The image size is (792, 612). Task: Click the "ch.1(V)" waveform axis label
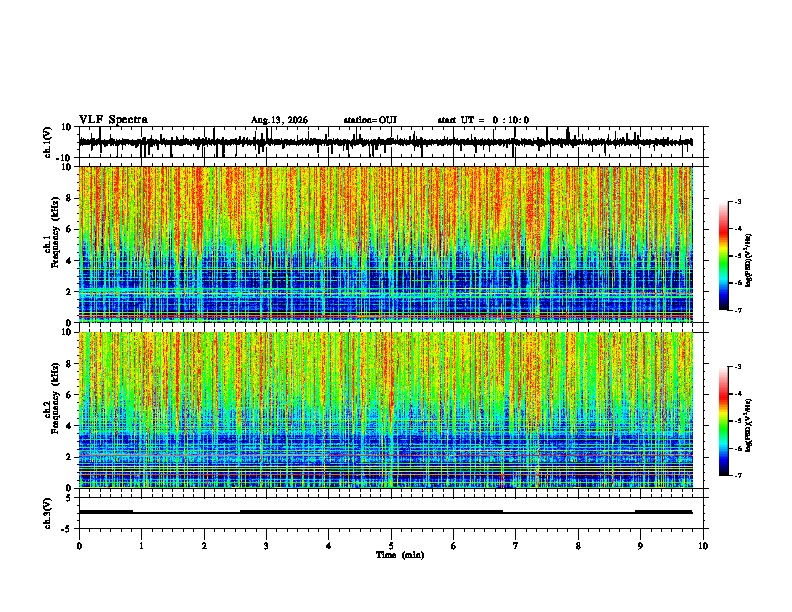click(x=48, y=142)
